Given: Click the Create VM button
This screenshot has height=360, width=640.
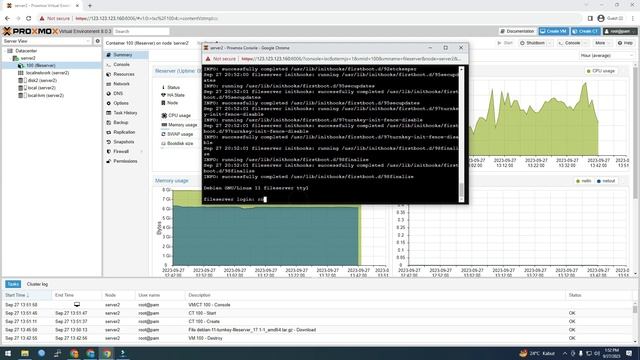Looking at the screenshot, I should point(553,31).
